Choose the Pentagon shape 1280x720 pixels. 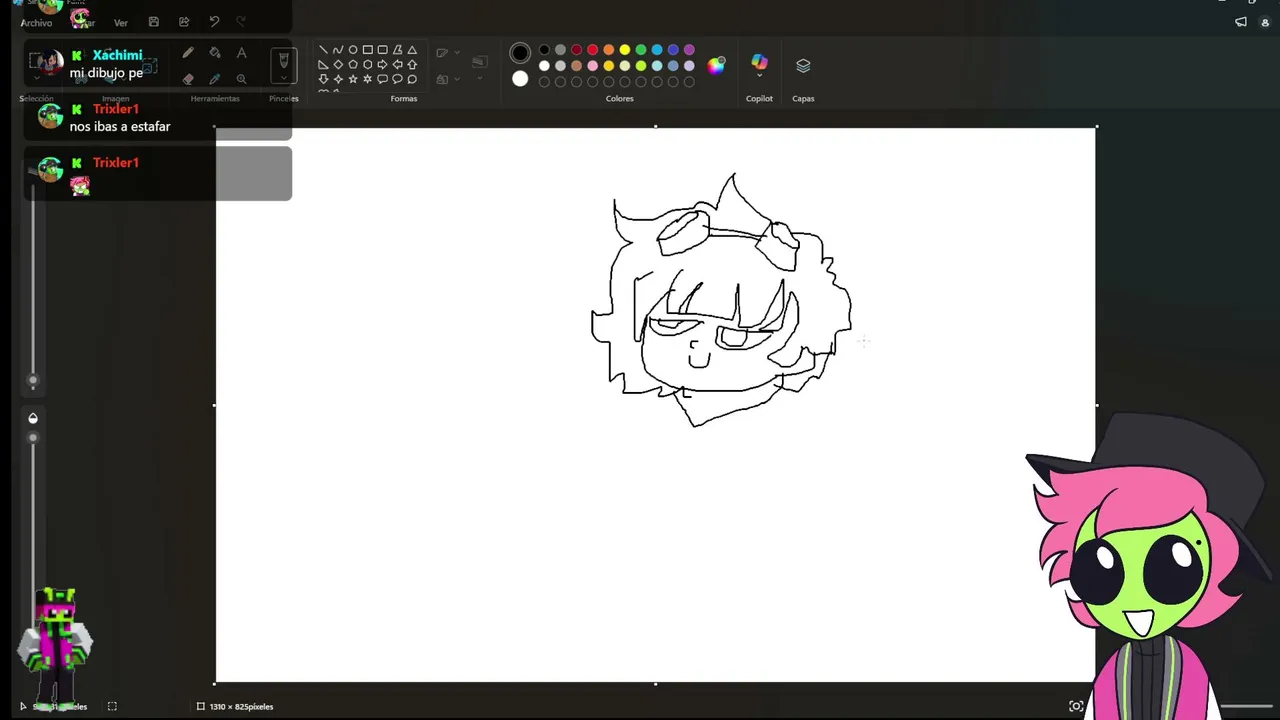(x=353, y=65)
